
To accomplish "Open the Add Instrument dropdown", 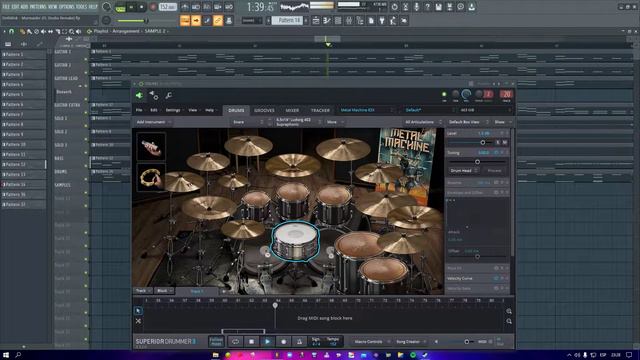I will (154, 122).
